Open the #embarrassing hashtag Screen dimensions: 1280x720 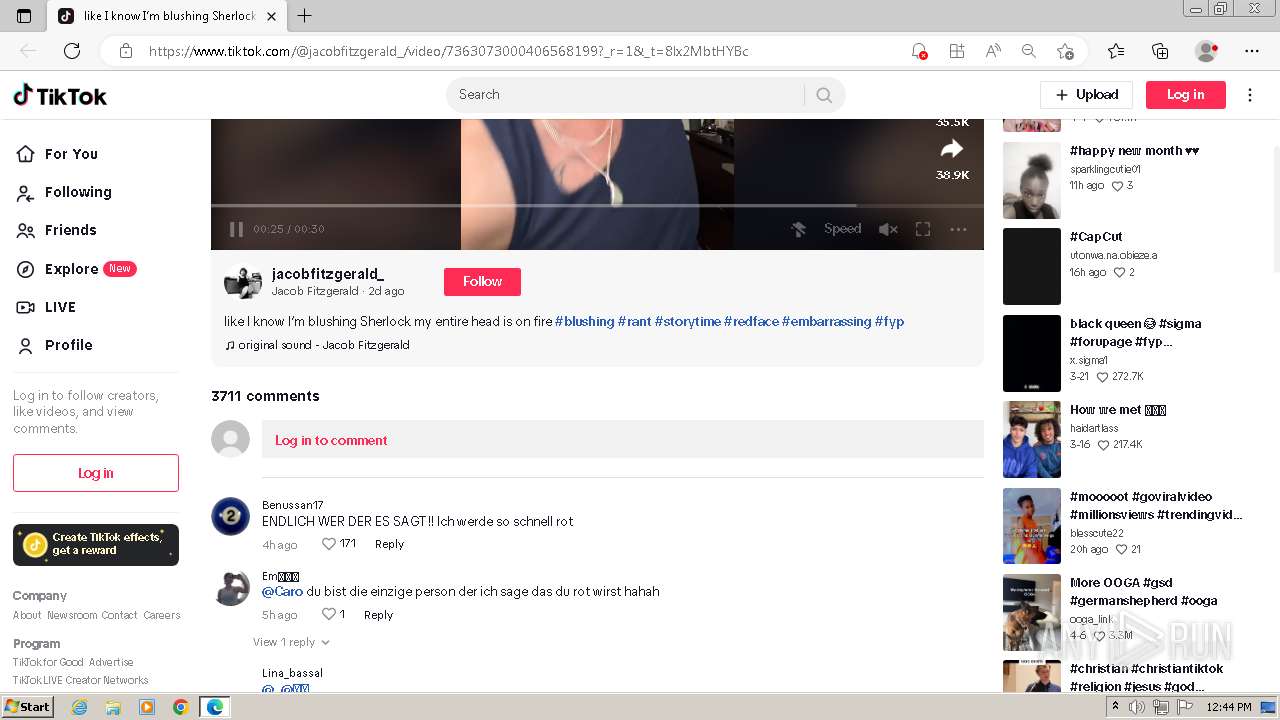tap(826, 322)
